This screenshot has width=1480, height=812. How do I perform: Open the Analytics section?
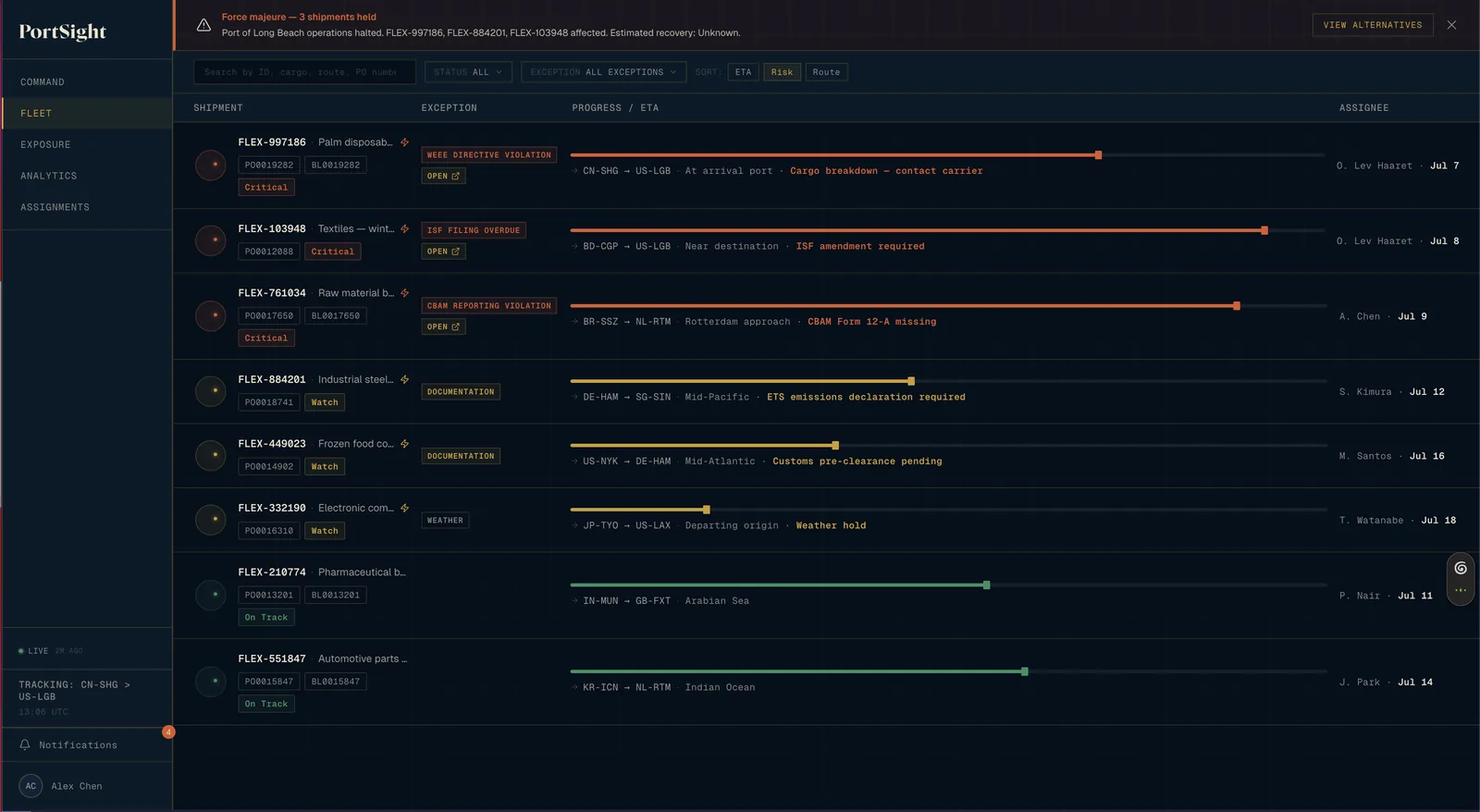coord(87,176)
